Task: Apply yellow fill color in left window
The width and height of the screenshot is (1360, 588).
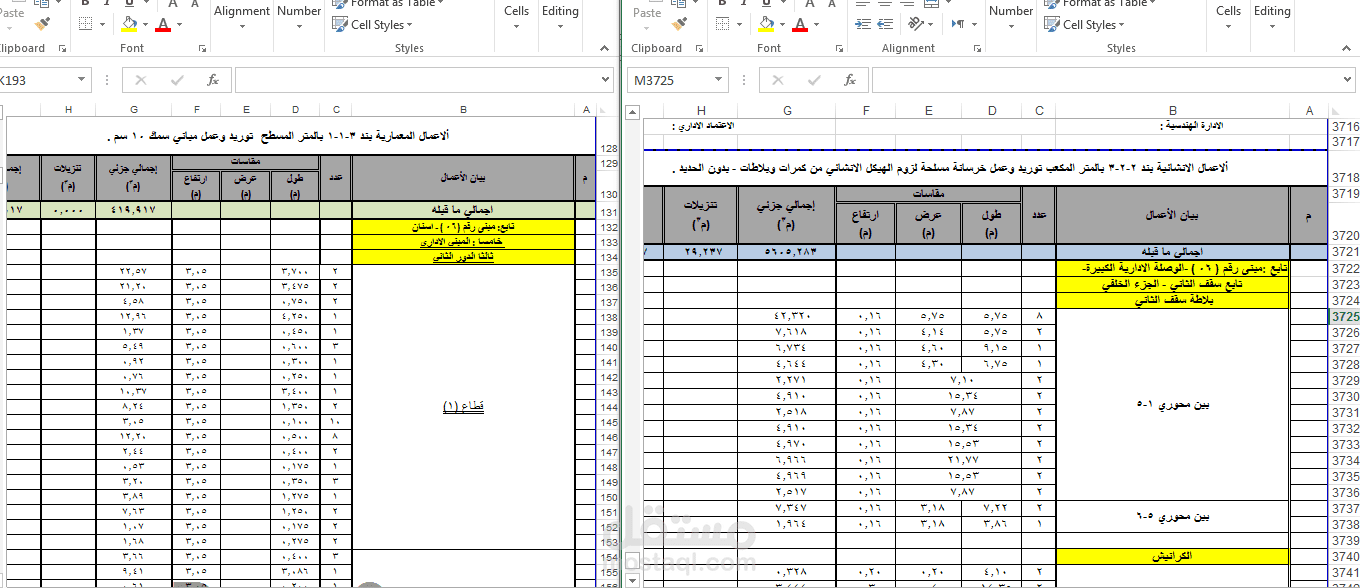Action: (128, 23)
